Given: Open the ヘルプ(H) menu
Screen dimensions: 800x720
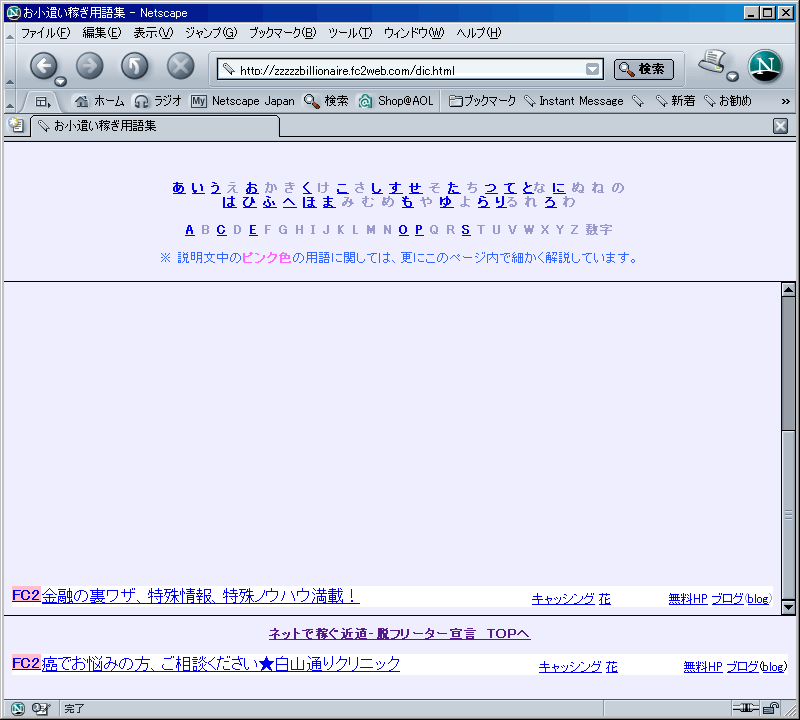Looking at the screenshot, I should (479, 33).
